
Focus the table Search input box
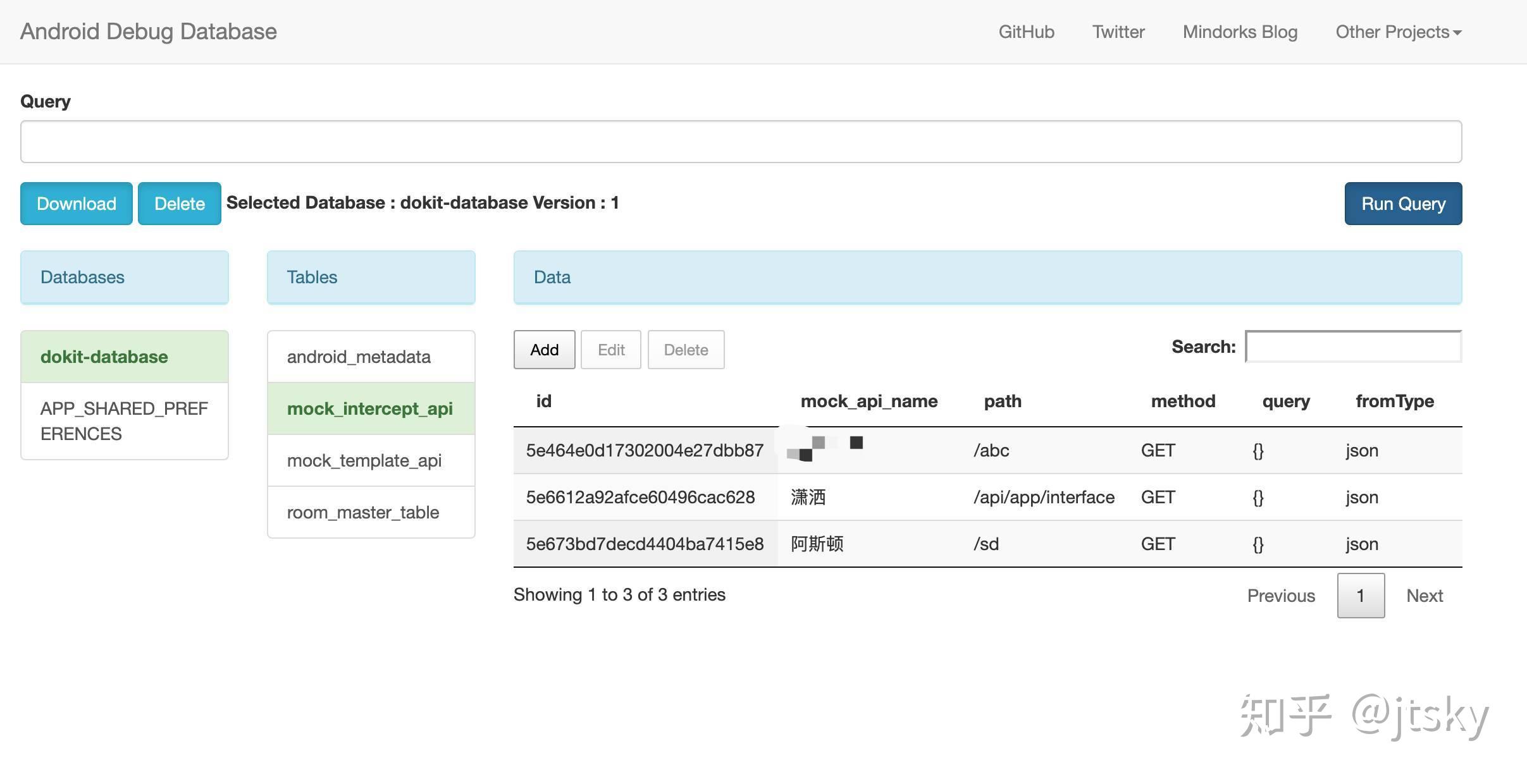(x=1352, y=346)
